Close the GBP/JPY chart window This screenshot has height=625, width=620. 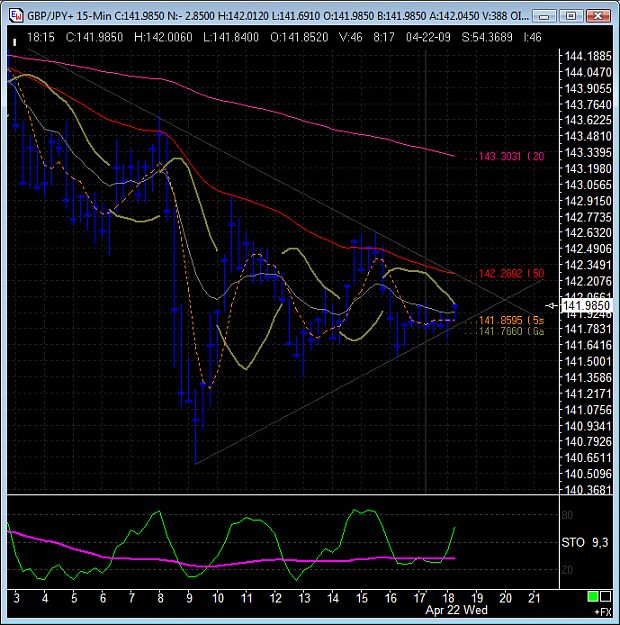click(x=598, y=16)
